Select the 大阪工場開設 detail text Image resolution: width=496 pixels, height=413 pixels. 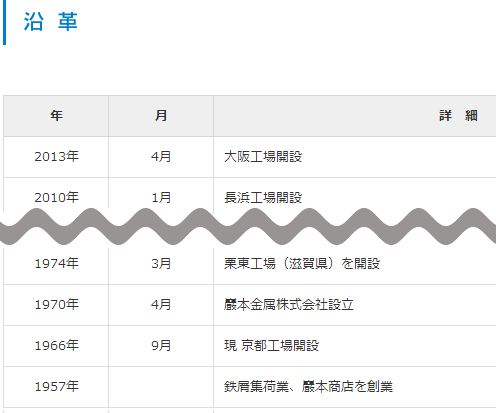coord(263,157)
